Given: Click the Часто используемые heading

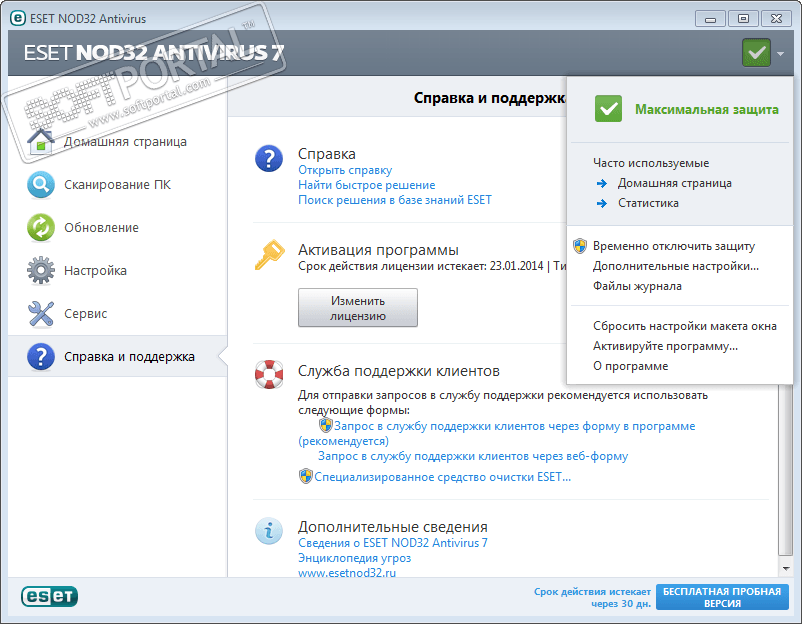Looking at the screenshot, I should 651,163.
